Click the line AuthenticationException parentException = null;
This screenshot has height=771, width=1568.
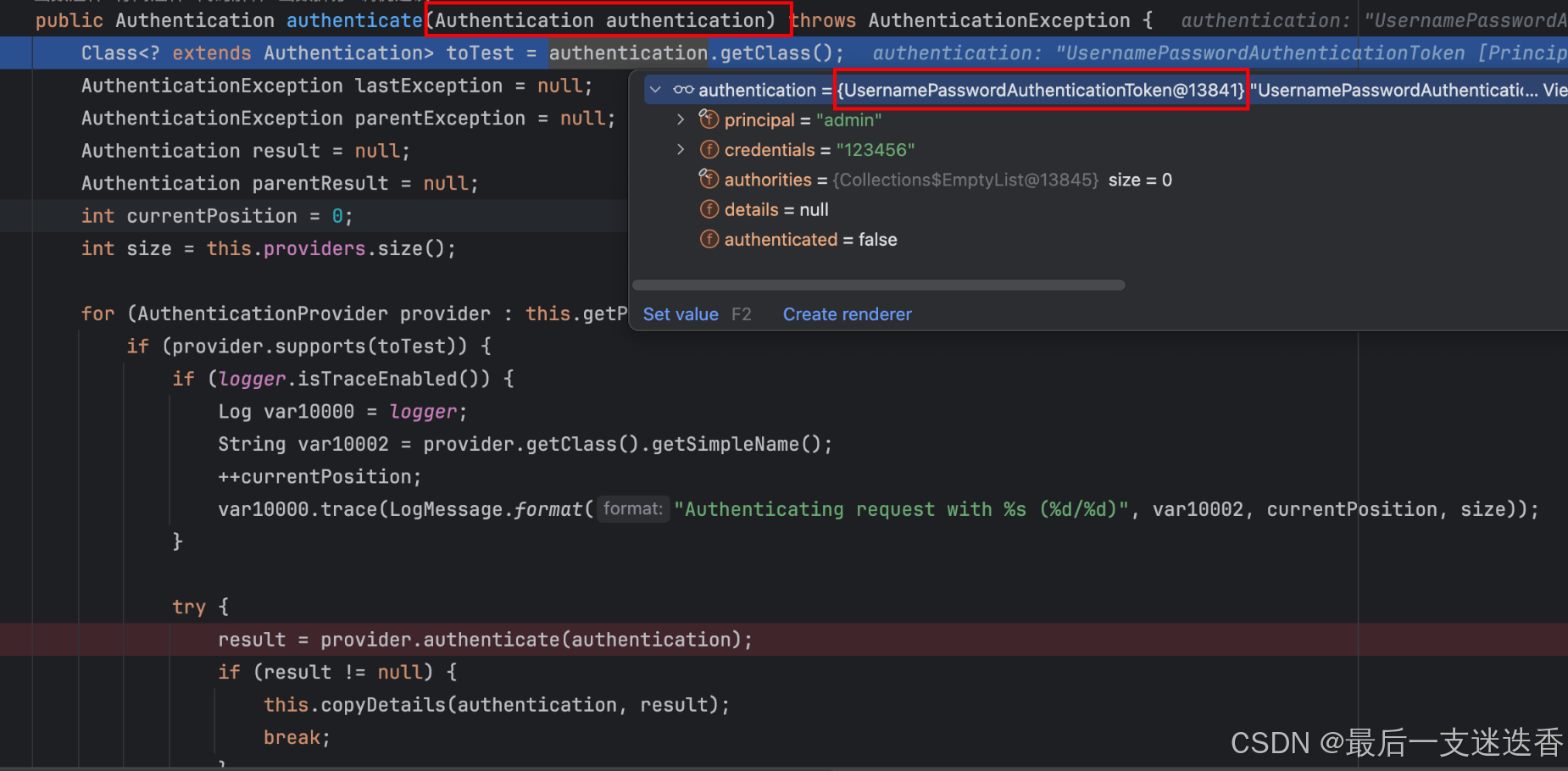point(348,118)
